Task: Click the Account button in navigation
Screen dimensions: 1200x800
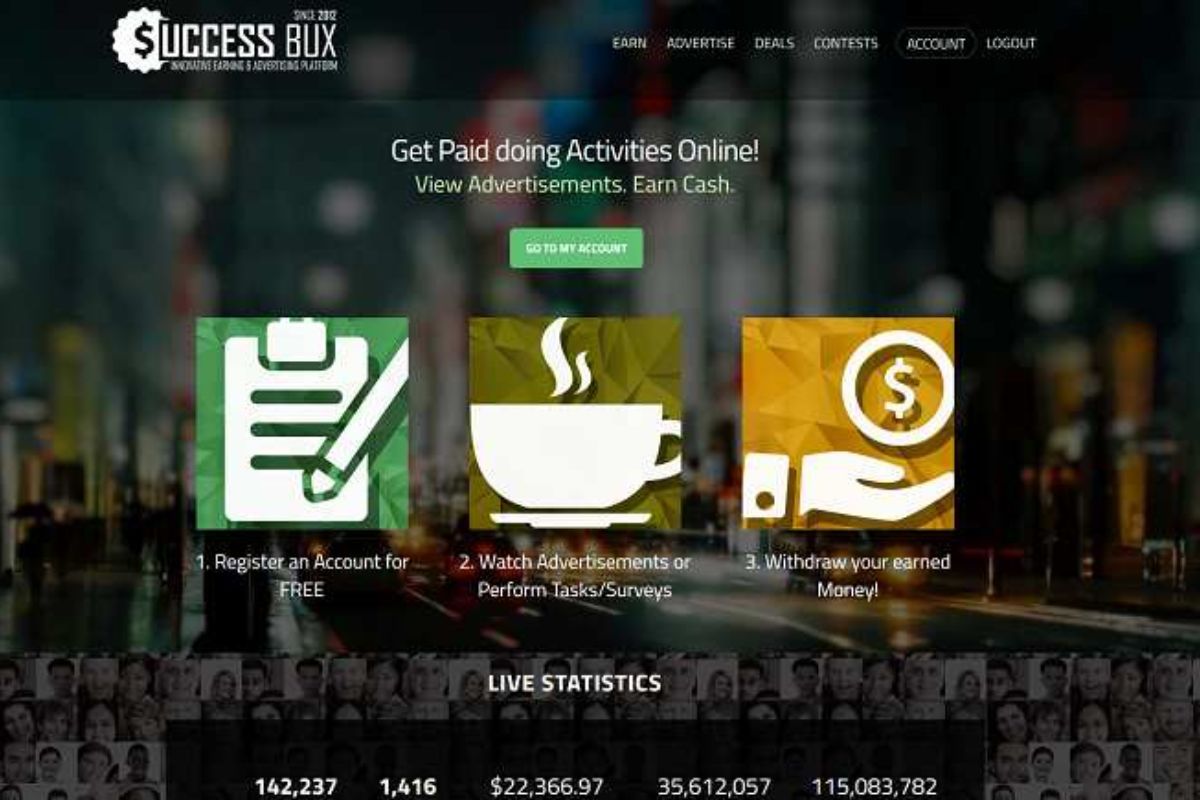Action: point(936,43)
